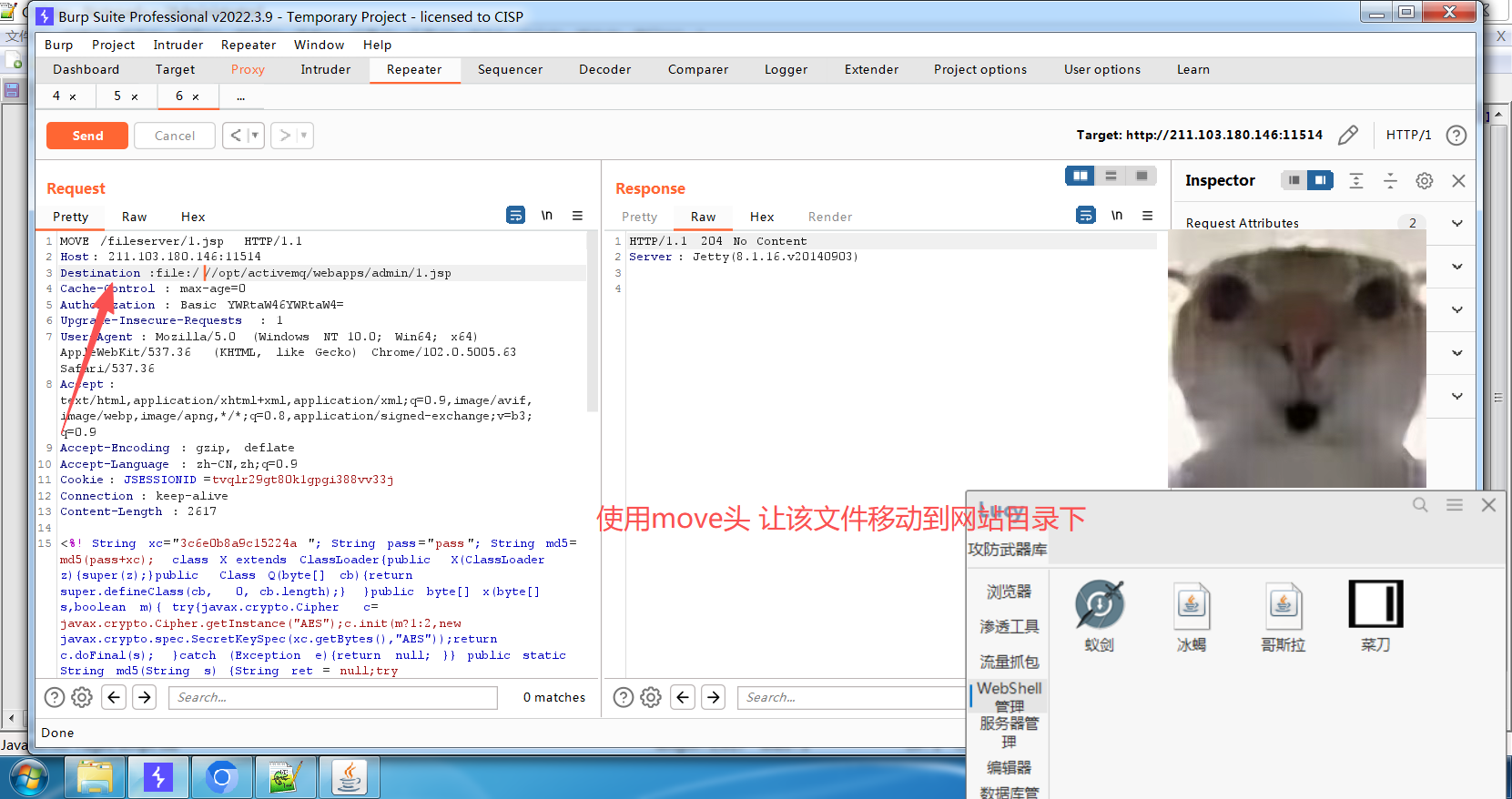
Task: Toggle response message wrap icon
Action: (x=1085, y=216)
